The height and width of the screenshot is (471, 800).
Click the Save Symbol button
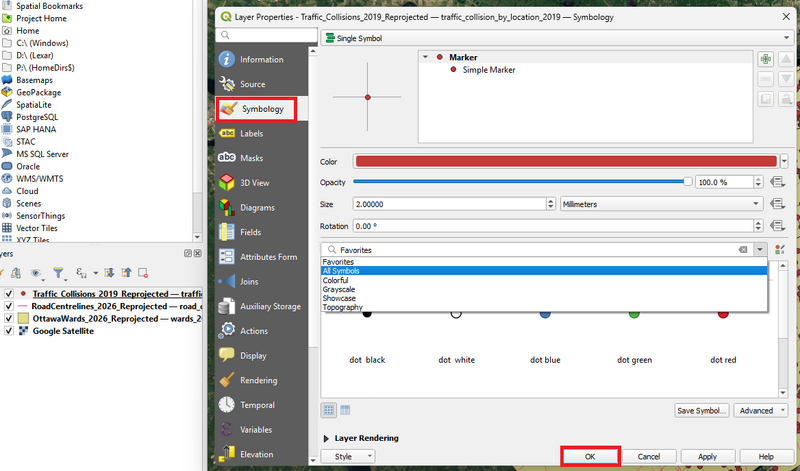tap(702, 410)
